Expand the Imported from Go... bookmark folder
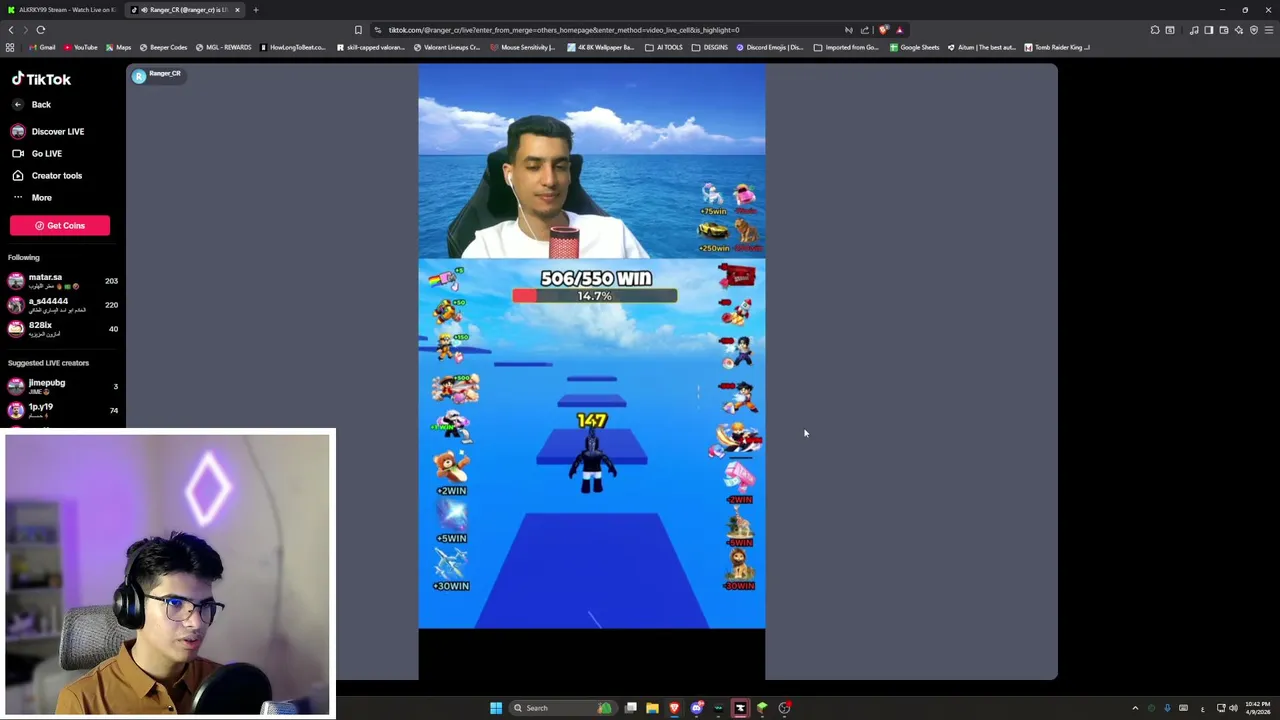The width and height of the screenshot is (1280, 720). (x=846, y=47)
